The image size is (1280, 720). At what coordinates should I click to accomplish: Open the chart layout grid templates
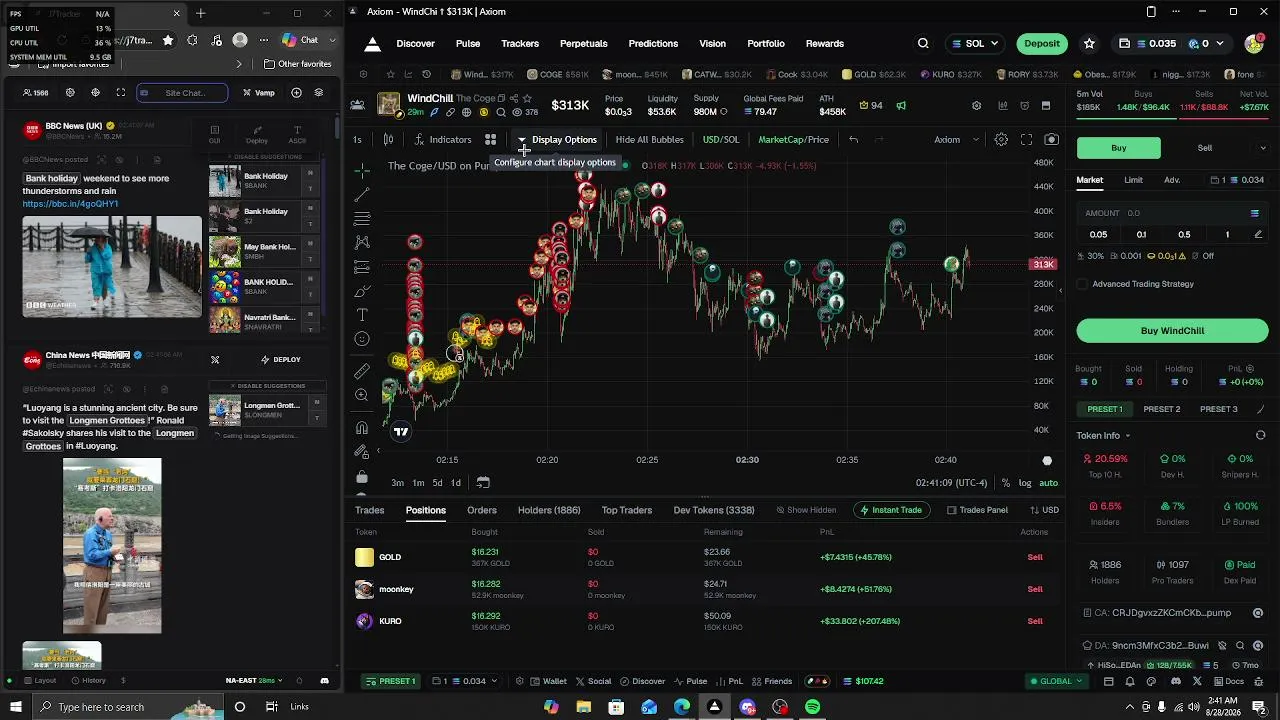click(490, 140)
